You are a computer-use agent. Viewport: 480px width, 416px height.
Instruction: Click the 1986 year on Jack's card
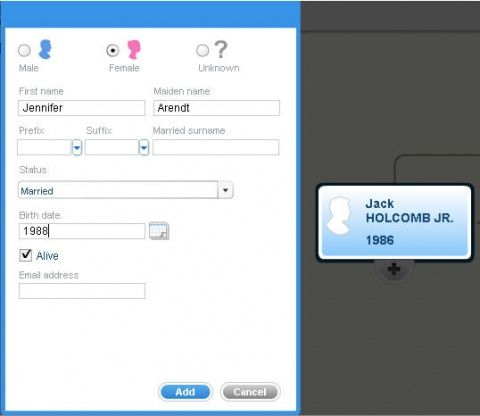click(x=380, y=240)
